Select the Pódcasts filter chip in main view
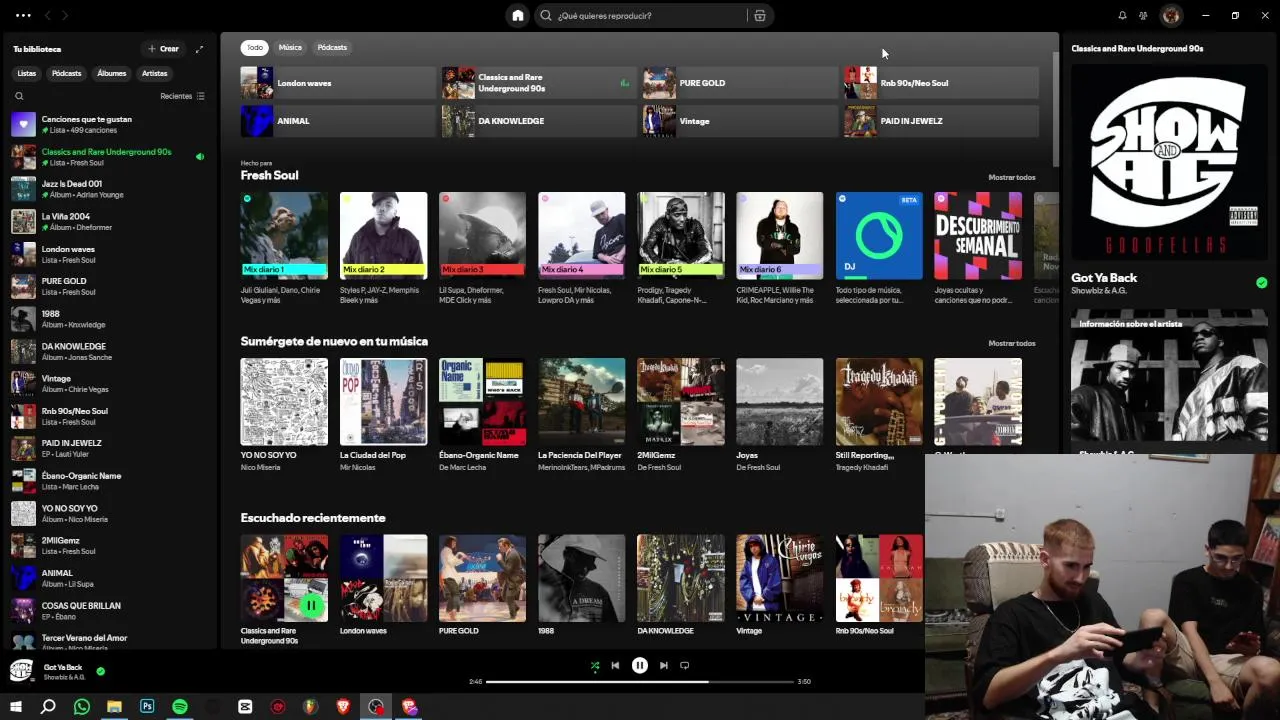Screen dimensions: 1280x720 click(332, 47)
